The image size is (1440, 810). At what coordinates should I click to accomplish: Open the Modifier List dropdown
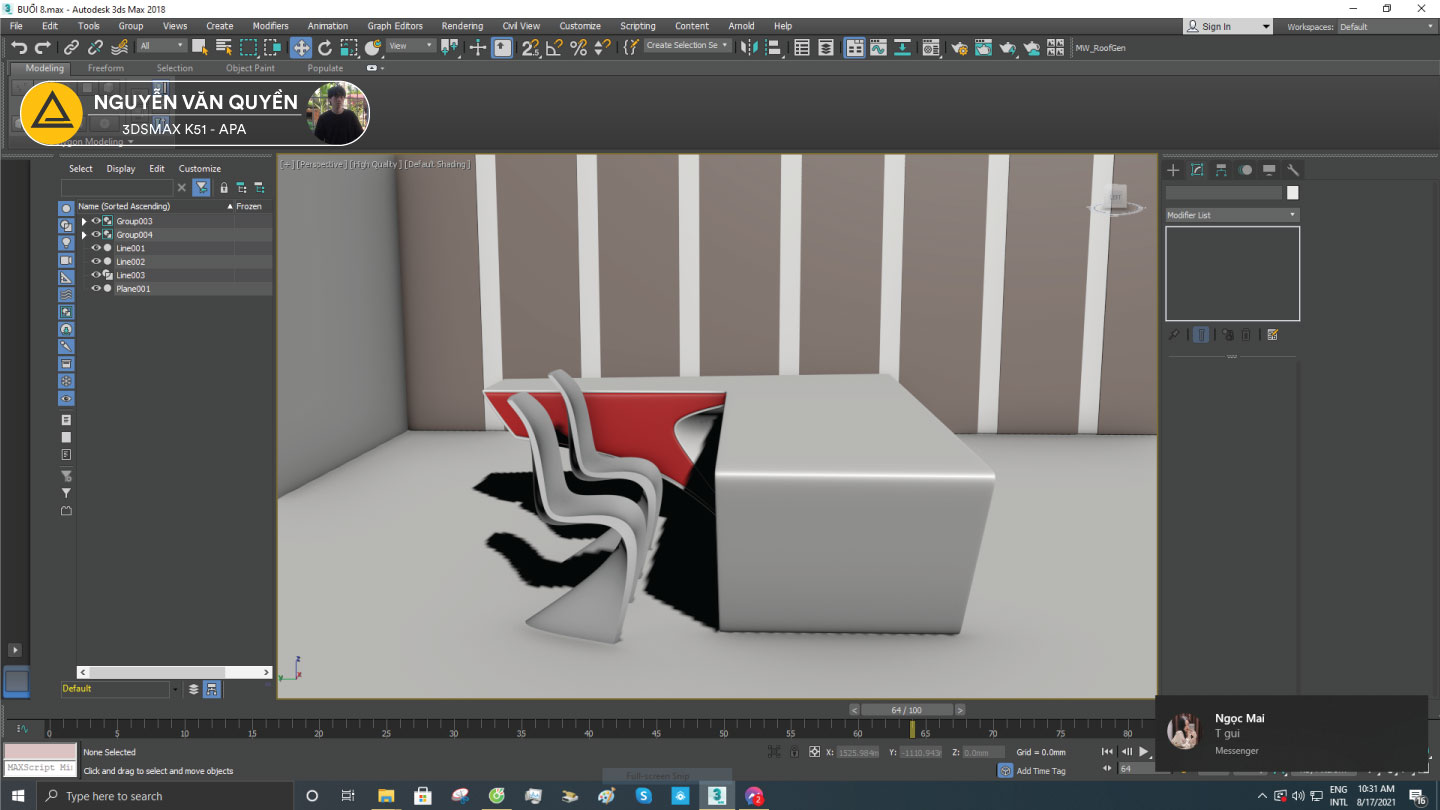[x=1232, y=215]
